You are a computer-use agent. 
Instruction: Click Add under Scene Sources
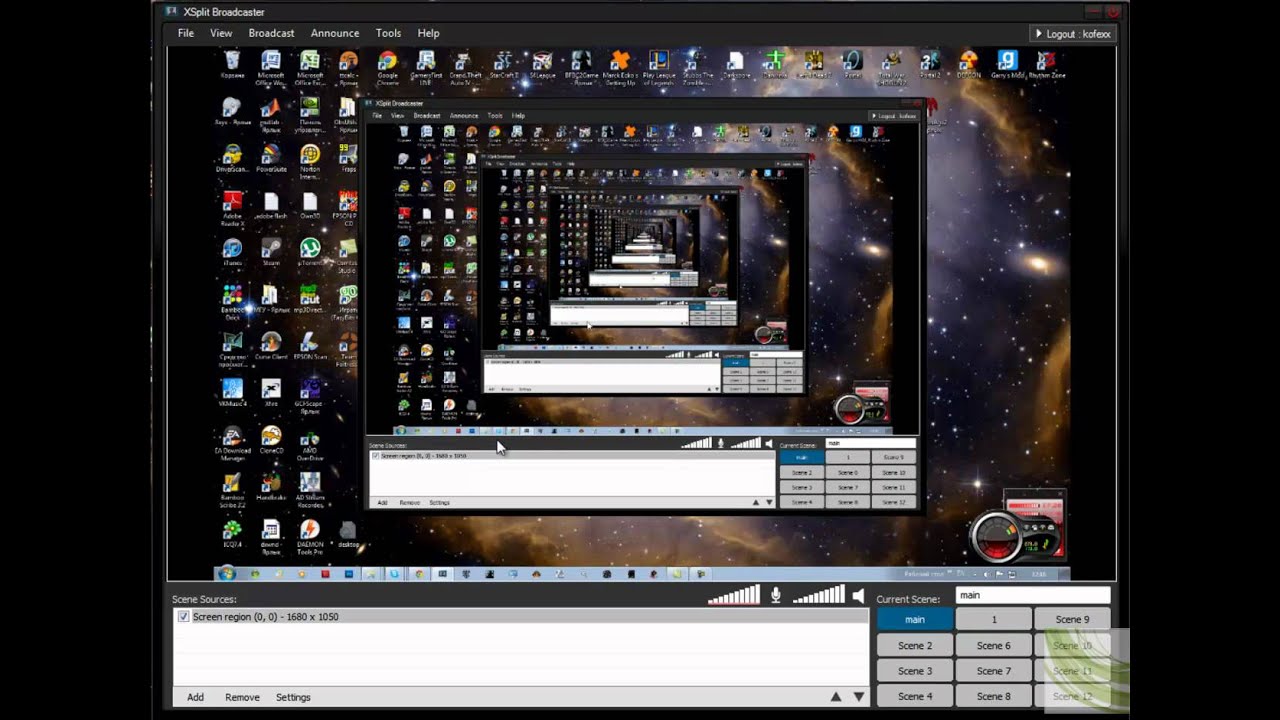tap(195, 697)
